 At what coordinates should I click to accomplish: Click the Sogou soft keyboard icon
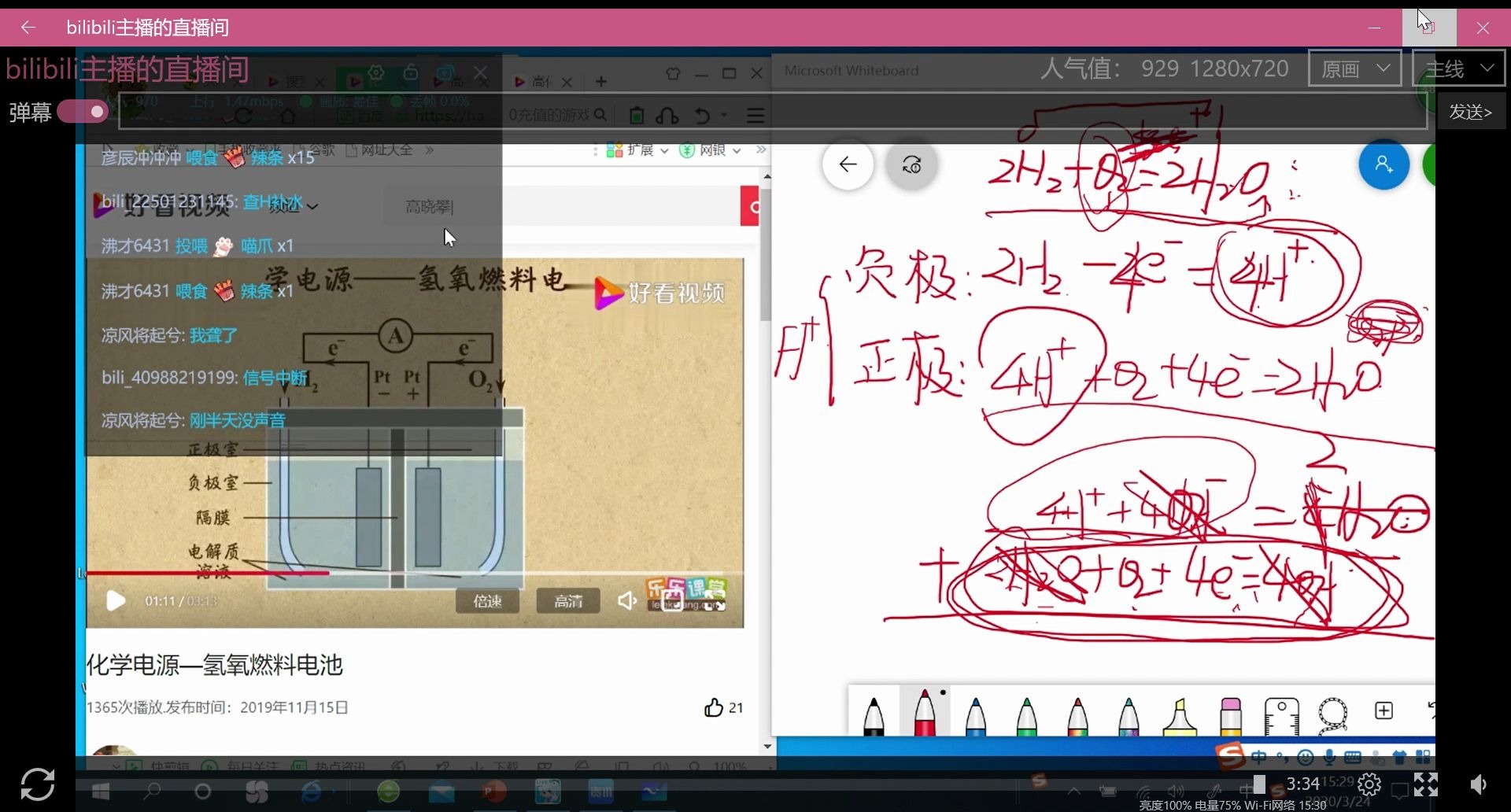point(1353,758)
